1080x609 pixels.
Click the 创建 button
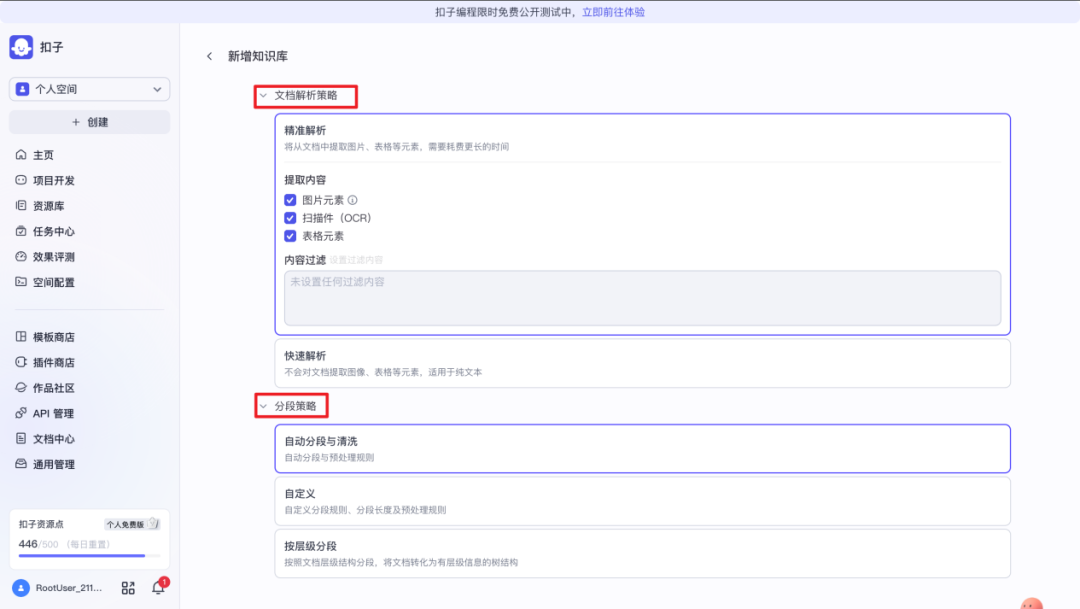(89, 122)
